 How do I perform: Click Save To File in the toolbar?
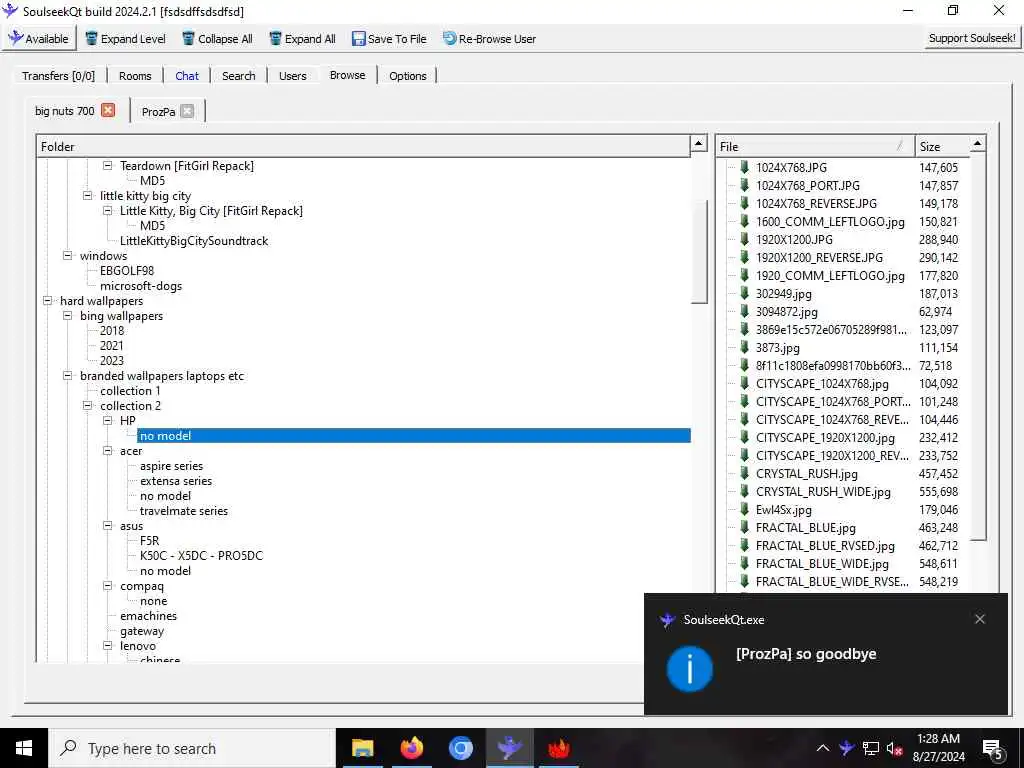pos(389,39)
